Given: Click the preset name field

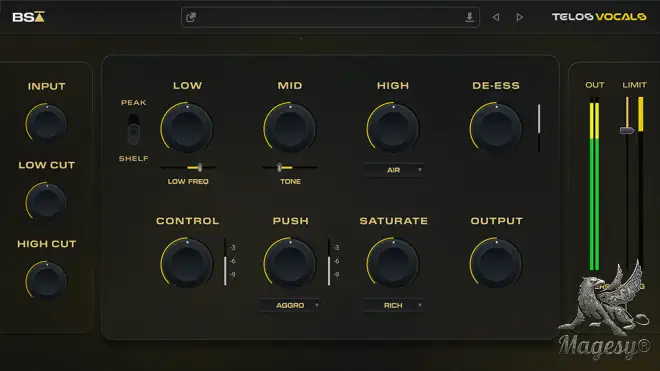Looking at the screenshot, I should pos(330,17).
